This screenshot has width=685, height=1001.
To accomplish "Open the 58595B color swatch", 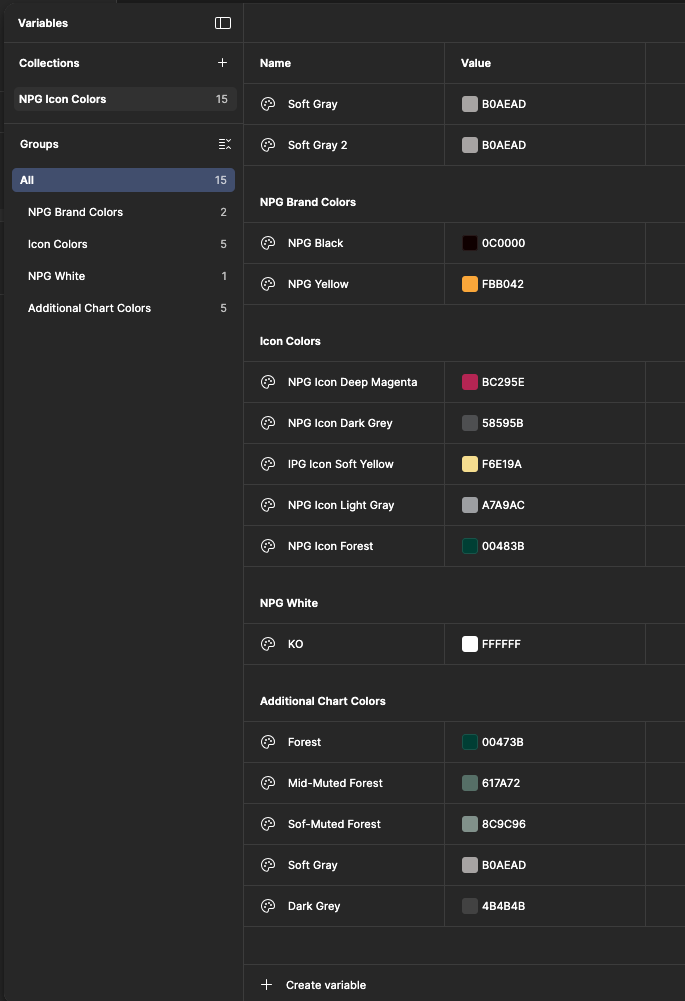I will click(470, 423).
